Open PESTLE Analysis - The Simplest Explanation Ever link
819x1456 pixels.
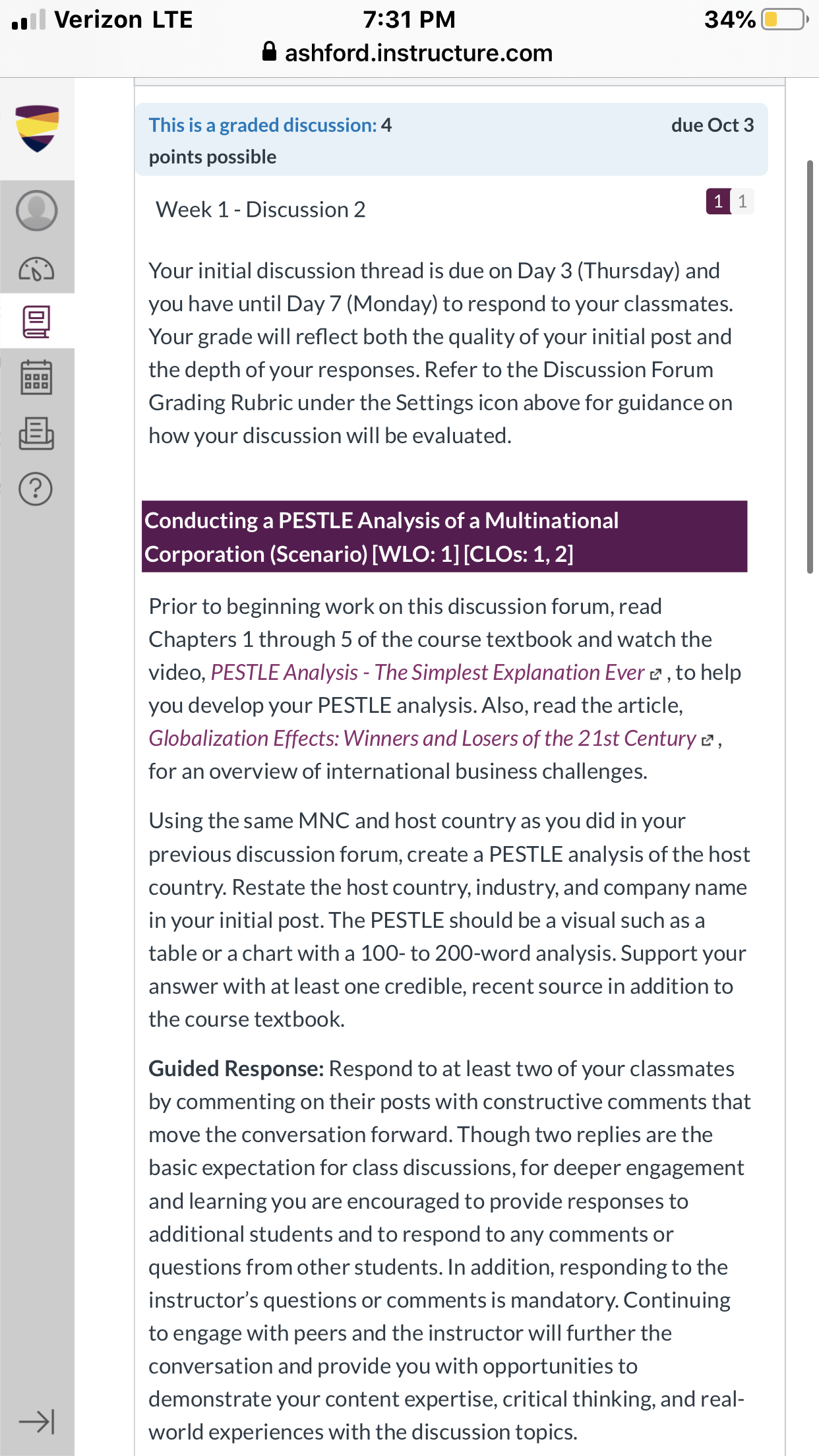427,672
